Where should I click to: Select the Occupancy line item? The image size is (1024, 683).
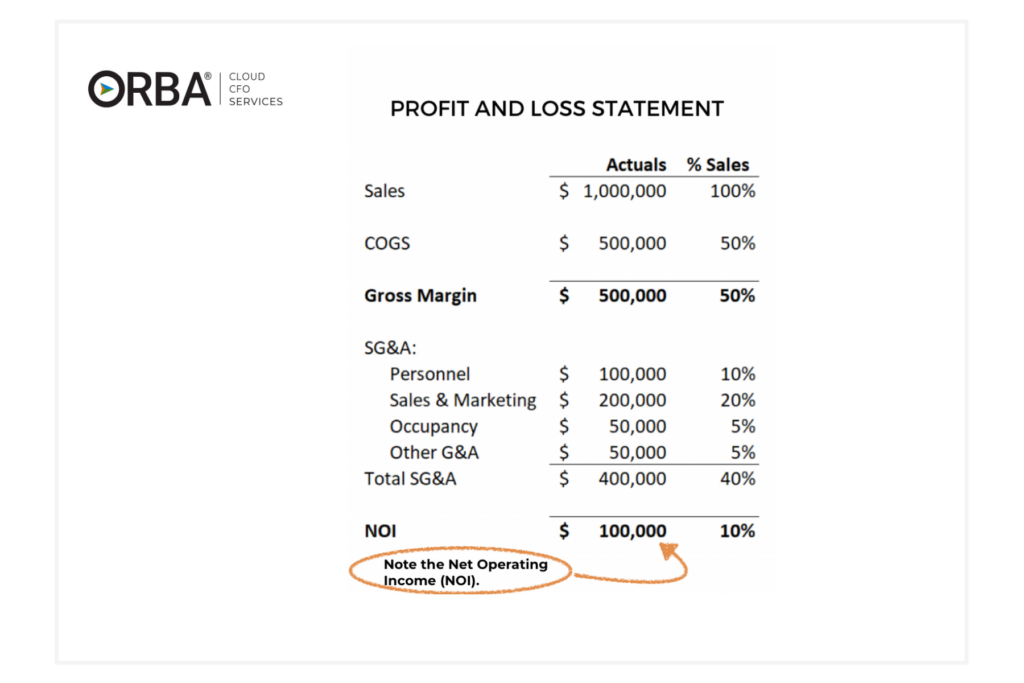pos(434,426)
